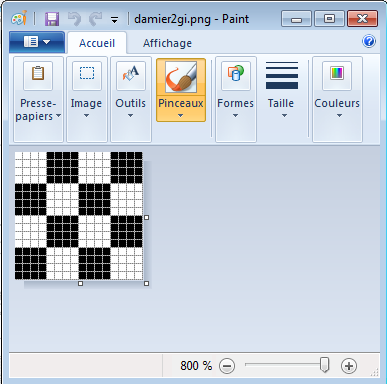
Task: Click the 800 % zoom level text
Action: (196, 366)
